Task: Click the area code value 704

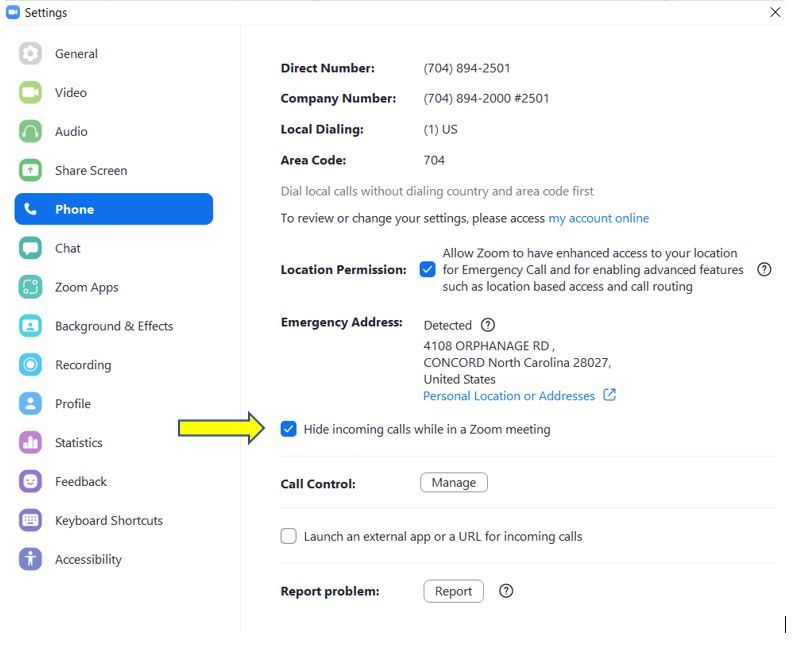Action: click(434, 160)
